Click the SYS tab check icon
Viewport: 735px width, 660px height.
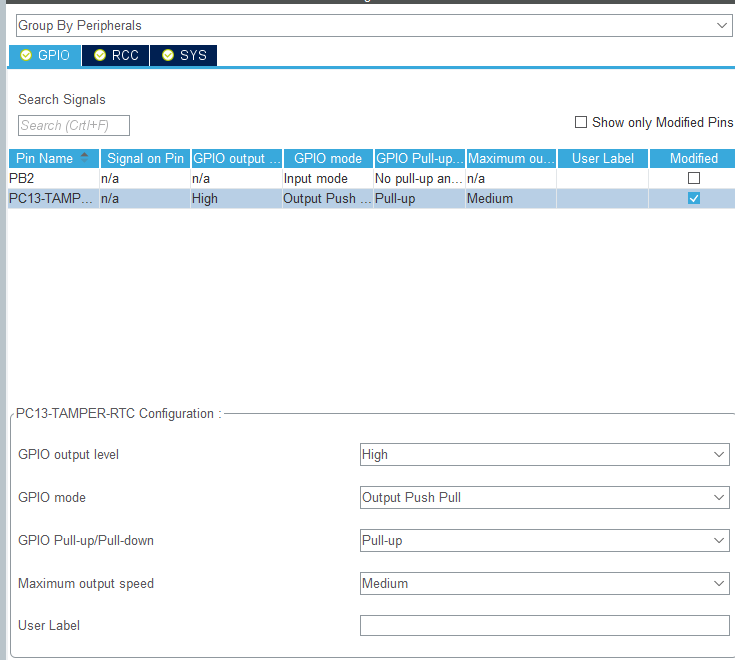(x=168, y=55)
